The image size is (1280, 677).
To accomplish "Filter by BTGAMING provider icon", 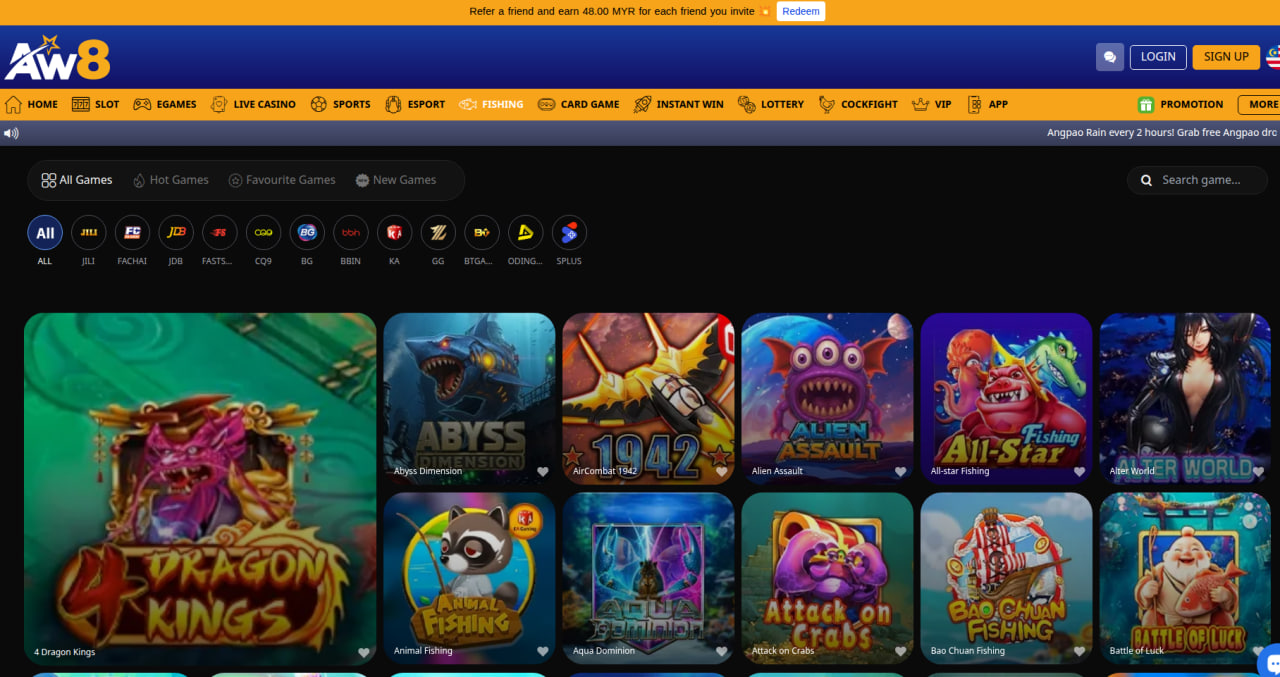I will (482, 233).
